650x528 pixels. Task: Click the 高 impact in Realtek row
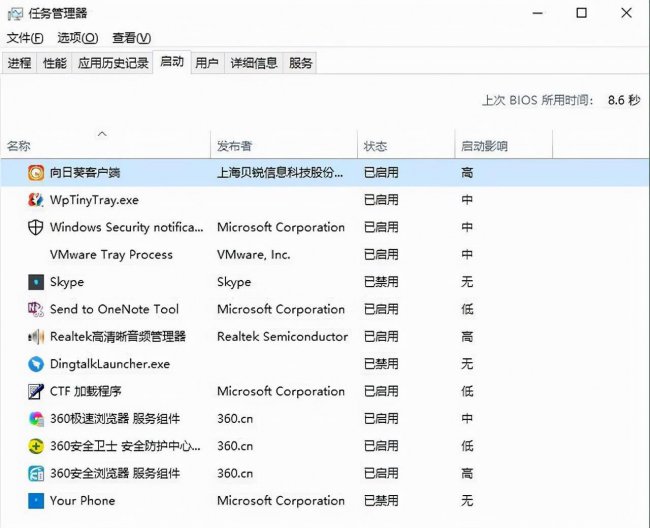(x=467, y=337)
